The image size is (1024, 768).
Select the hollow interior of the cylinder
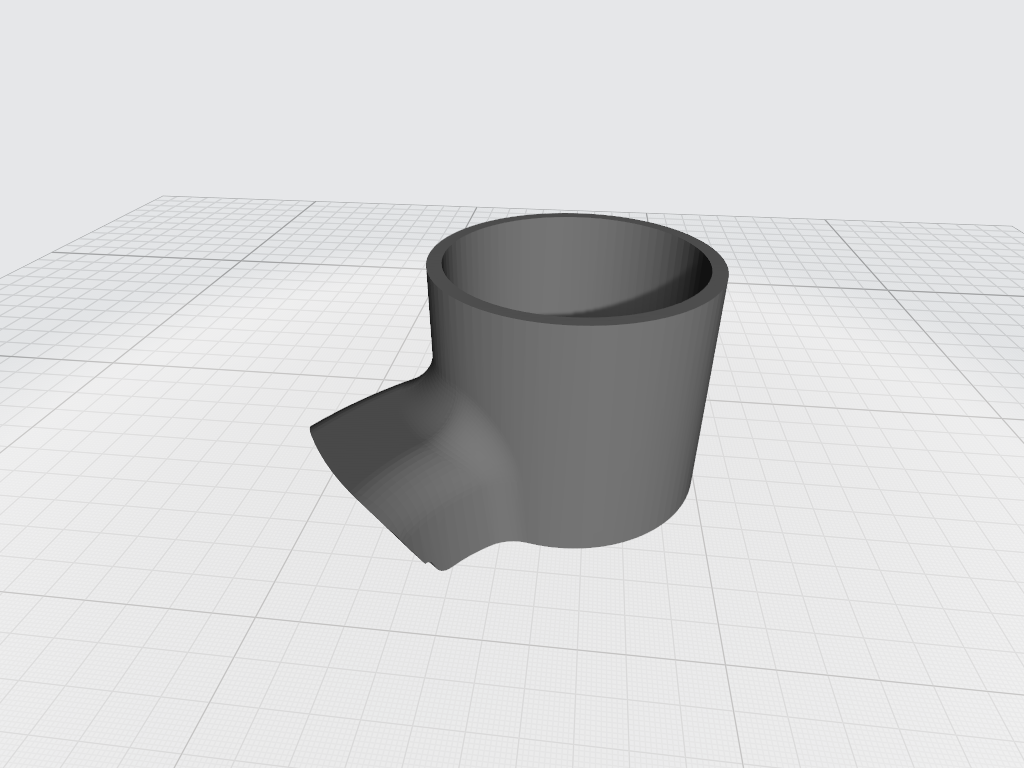click(x=560, y=270)
